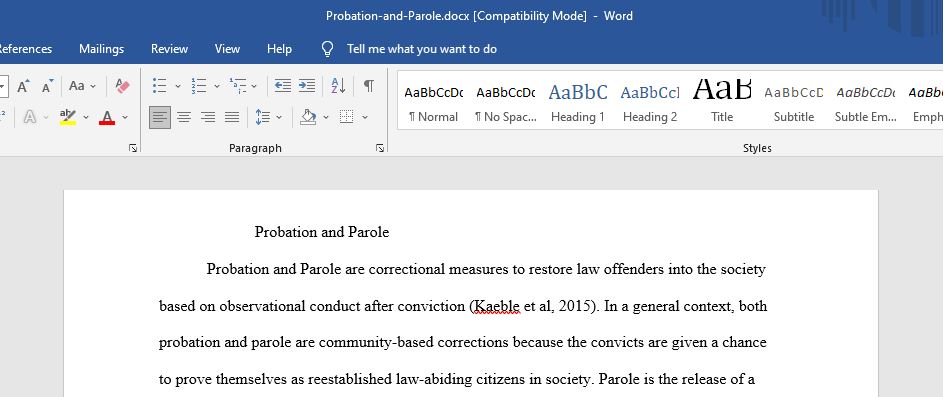Toggle Align Left alignment

point(160,117)
